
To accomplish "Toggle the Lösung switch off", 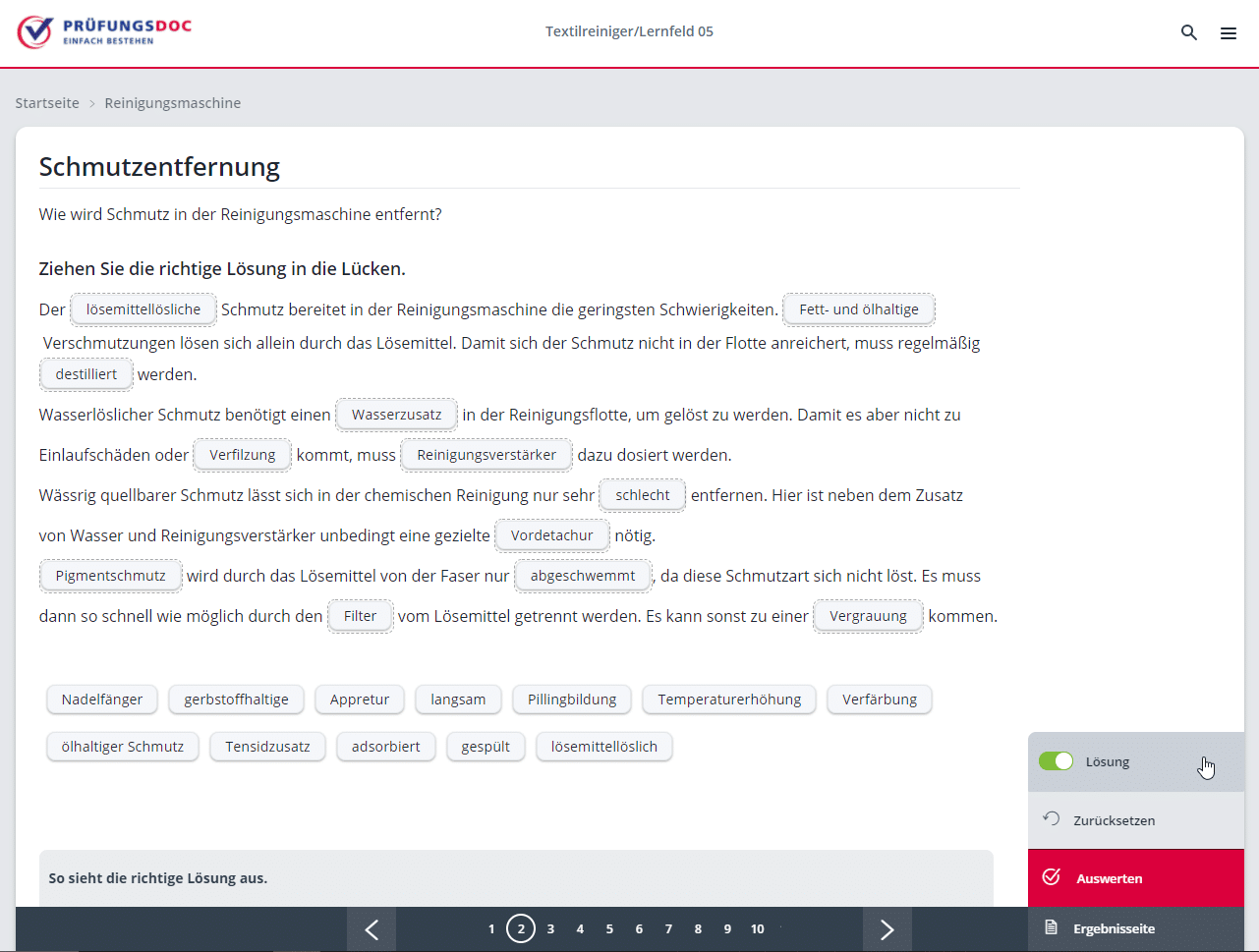I will (x=1056, y=761).
